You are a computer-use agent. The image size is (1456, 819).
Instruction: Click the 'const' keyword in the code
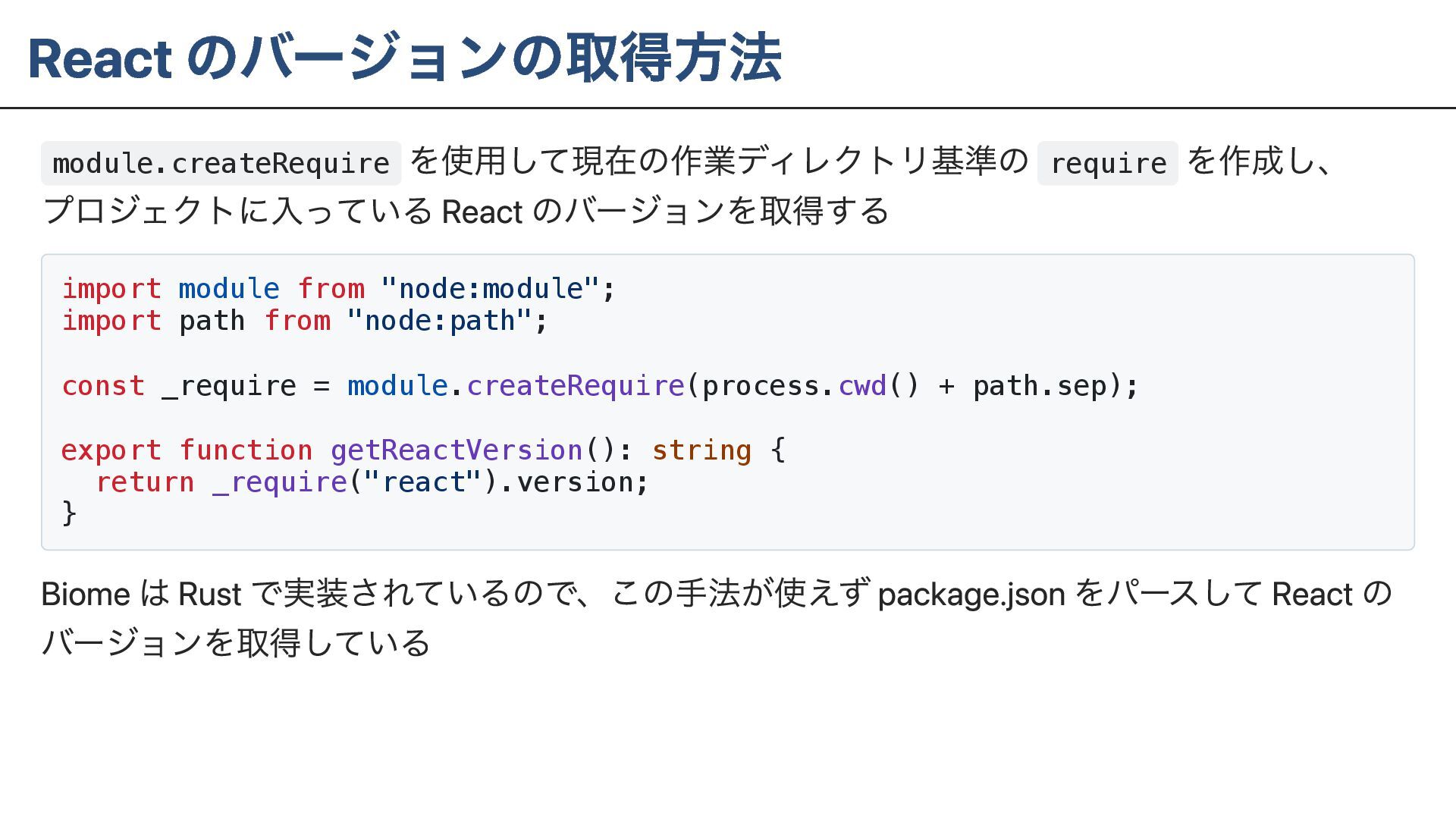103,386
